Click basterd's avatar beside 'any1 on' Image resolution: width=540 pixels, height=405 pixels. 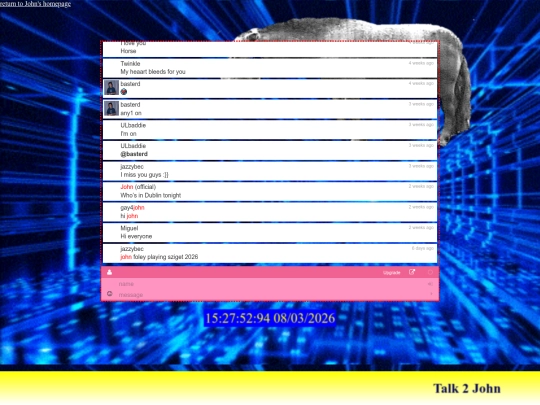(x=111, y=108)
